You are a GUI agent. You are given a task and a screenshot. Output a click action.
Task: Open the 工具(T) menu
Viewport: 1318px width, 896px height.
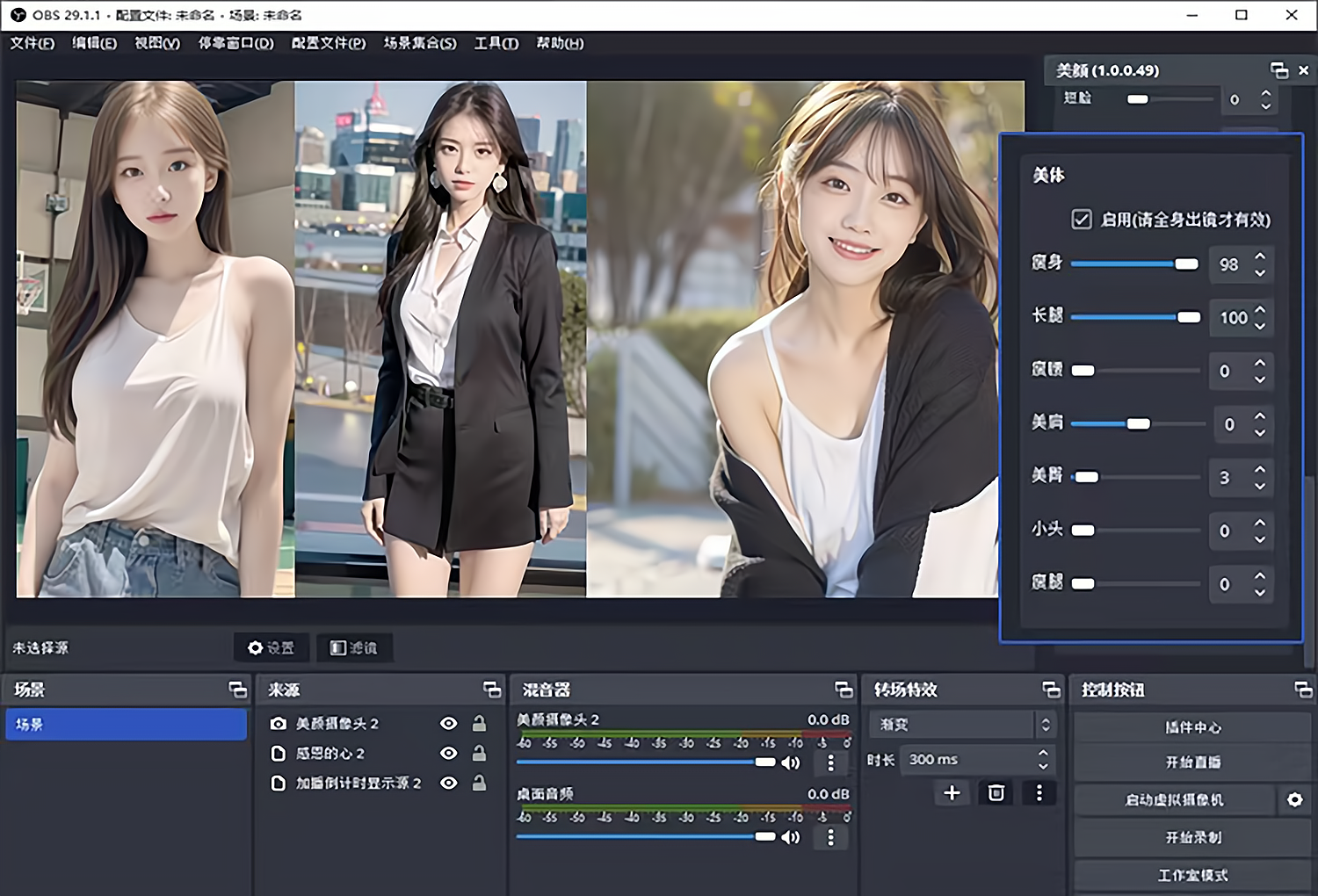pyautogui.click(x=495, y=43)
